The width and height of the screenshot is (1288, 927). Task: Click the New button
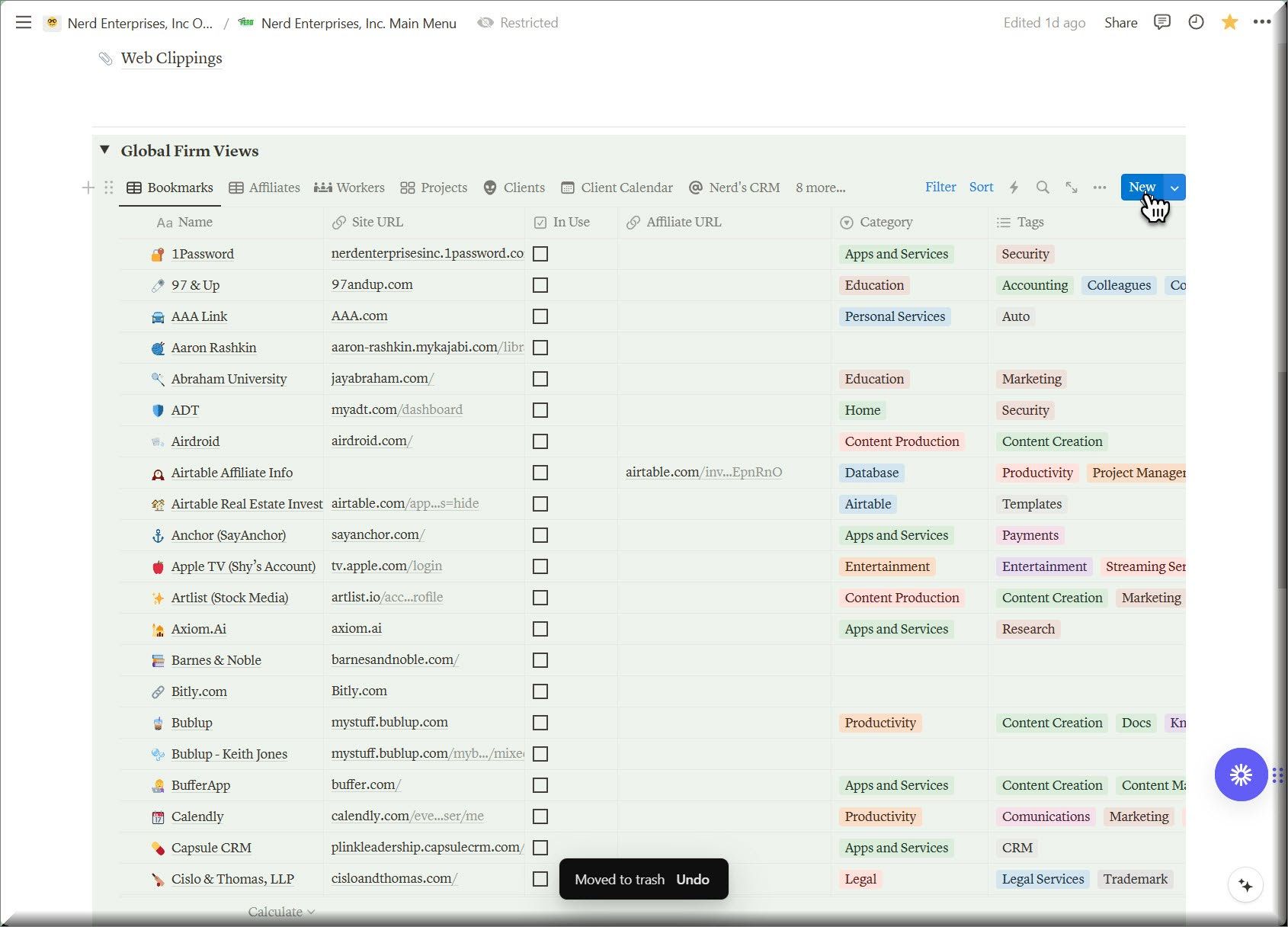point(1142,188)
